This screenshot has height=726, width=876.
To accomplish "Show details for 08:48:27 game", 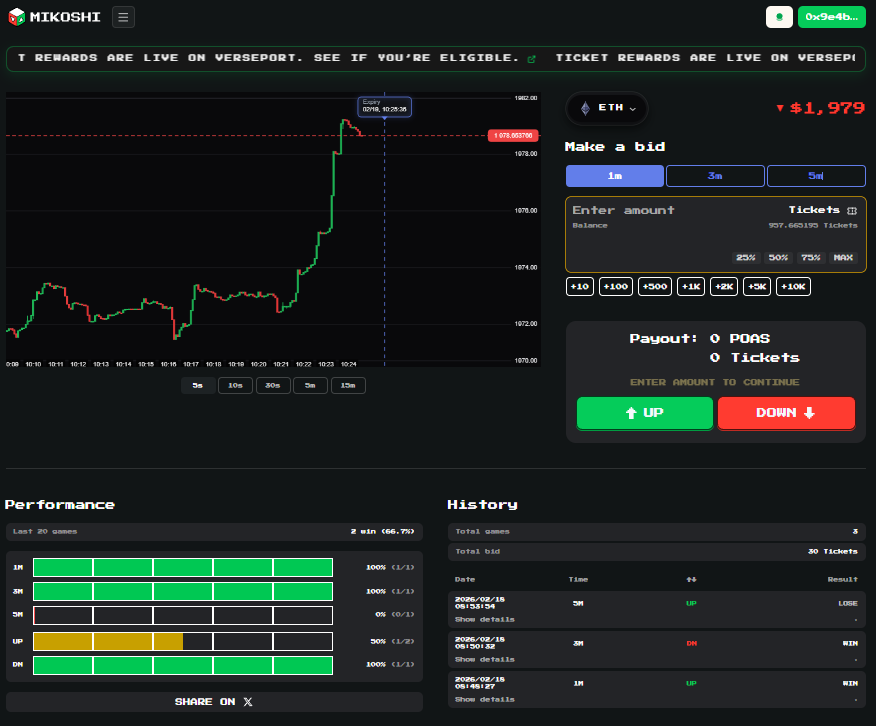I will click(484, 699).
